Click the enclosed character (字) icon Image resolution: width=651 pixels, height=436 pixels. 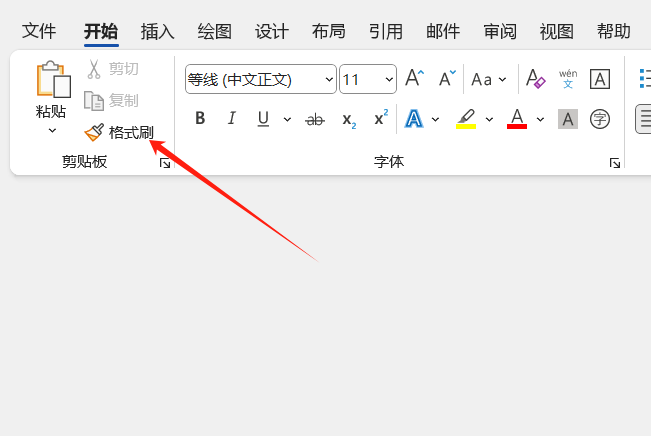point(600,119)
